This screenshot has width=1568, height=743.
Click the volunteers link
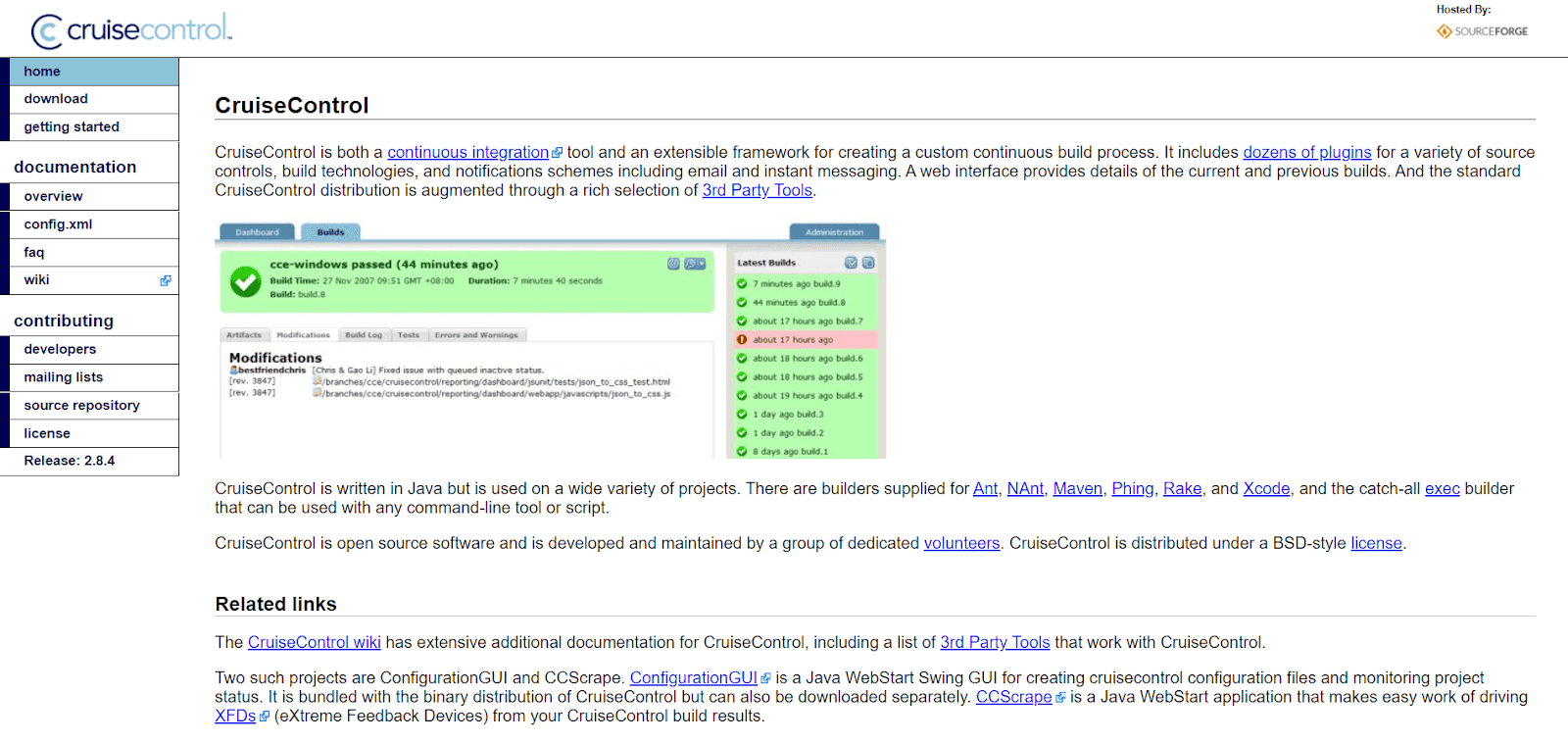961,544
